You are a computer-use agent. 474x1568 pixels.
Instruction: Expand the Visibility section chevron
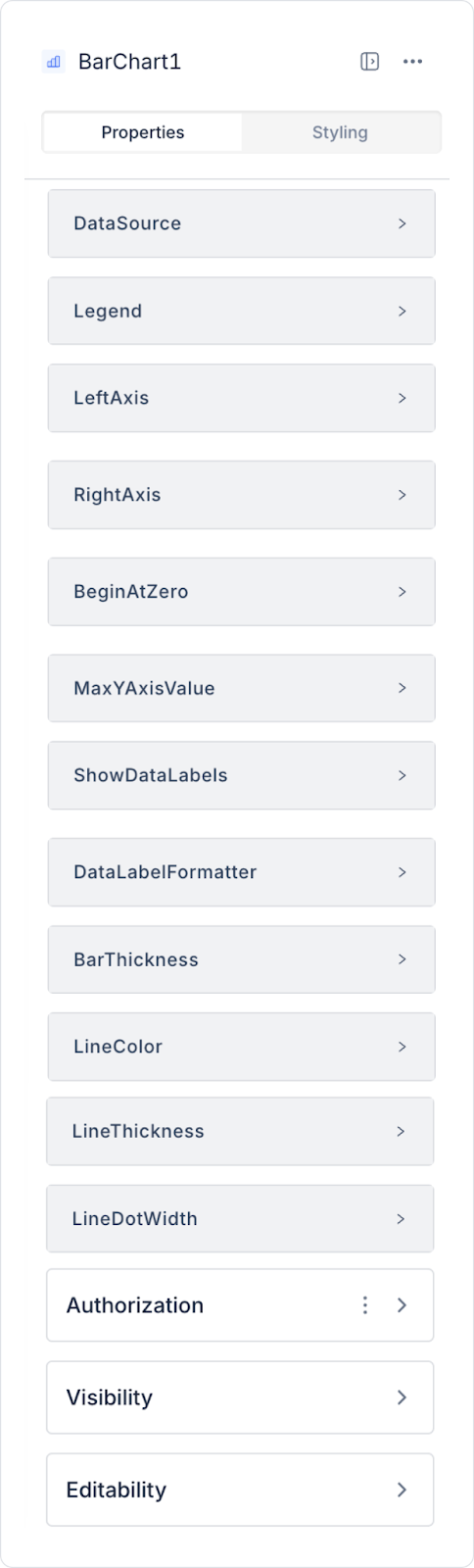pos(402,1397)
